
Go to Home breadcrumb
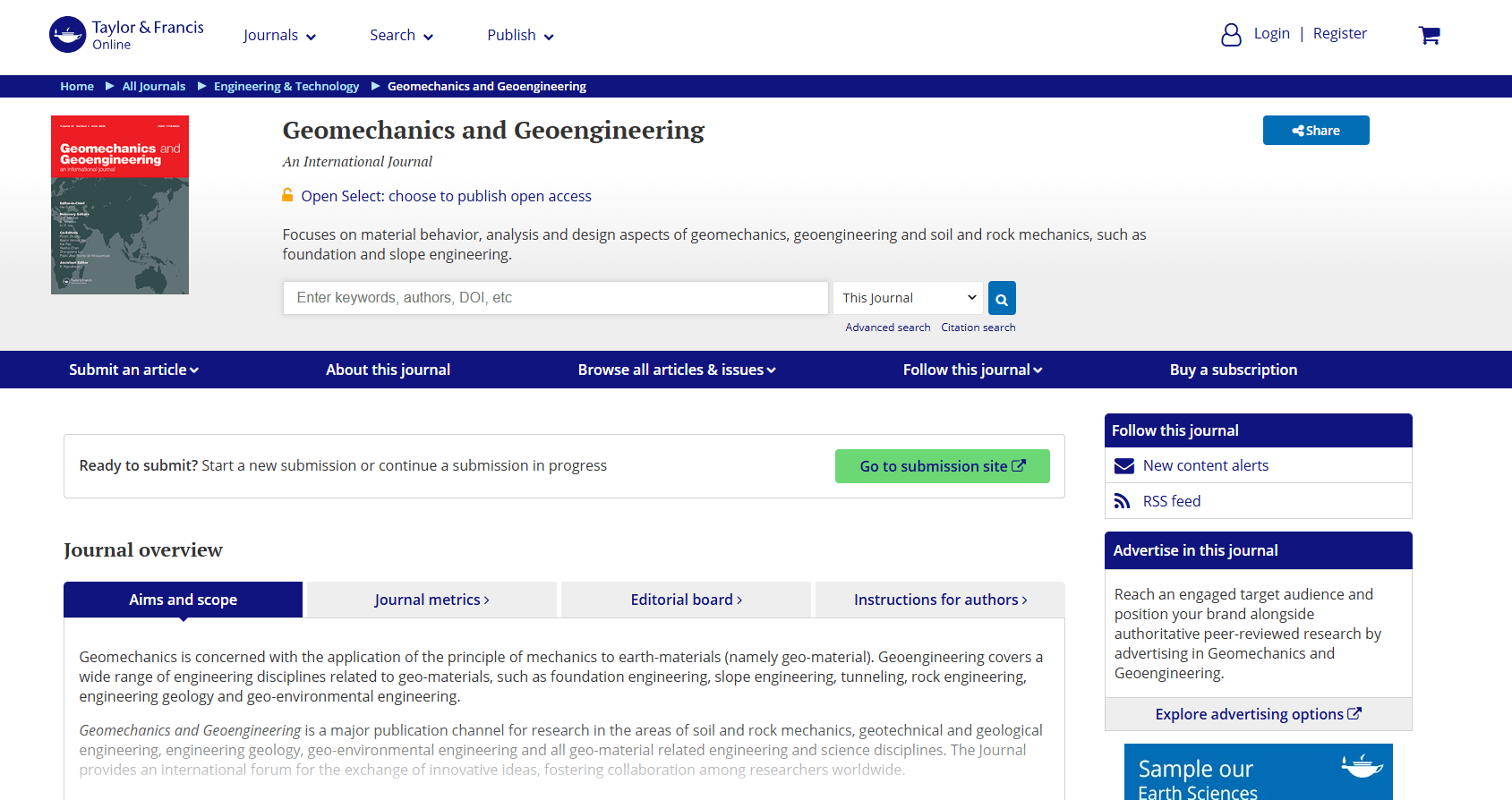[x=77, y=86]
